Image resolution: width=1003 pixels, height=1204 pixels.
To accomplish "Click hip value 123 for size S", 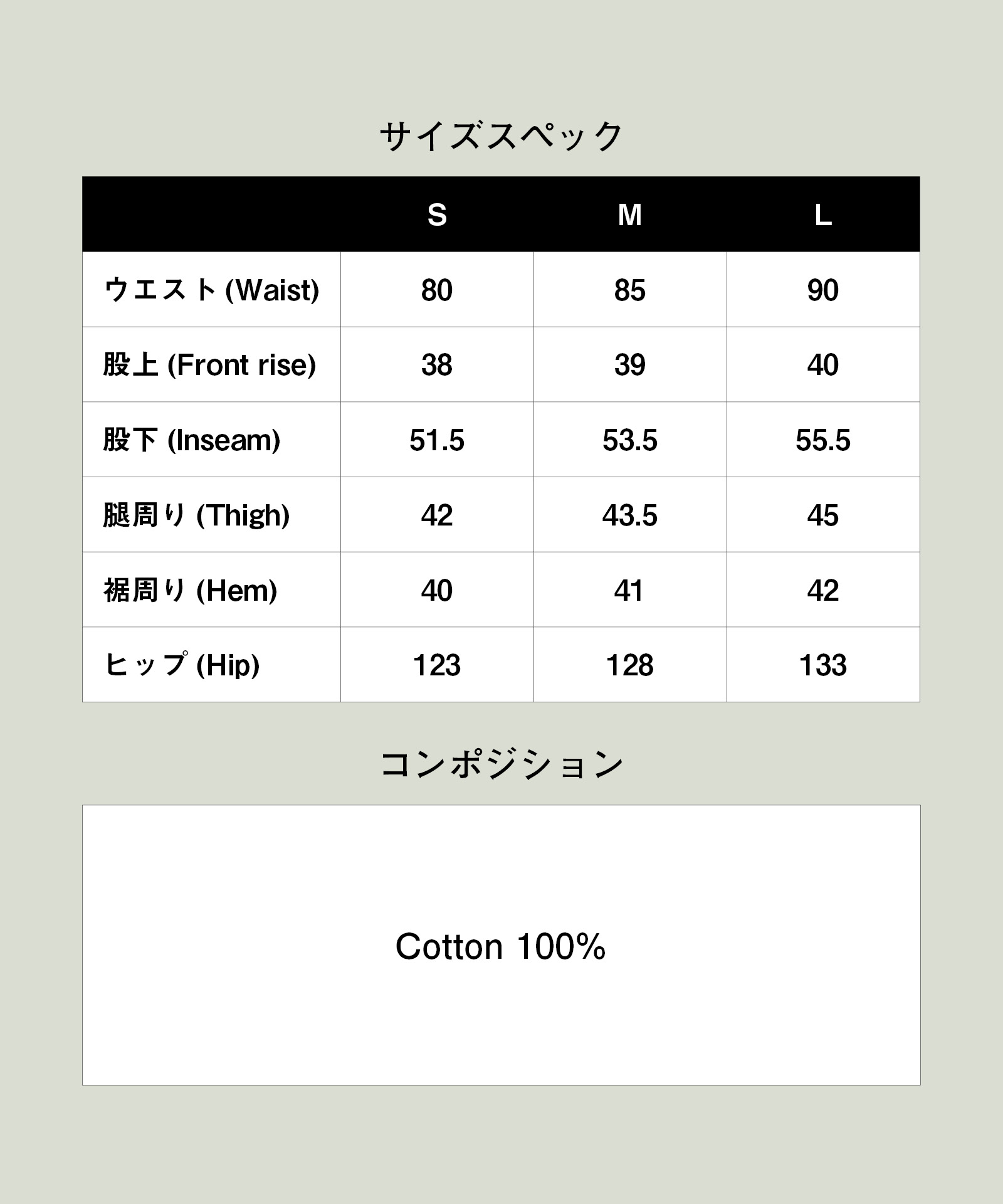I will [x=437, y=665].
